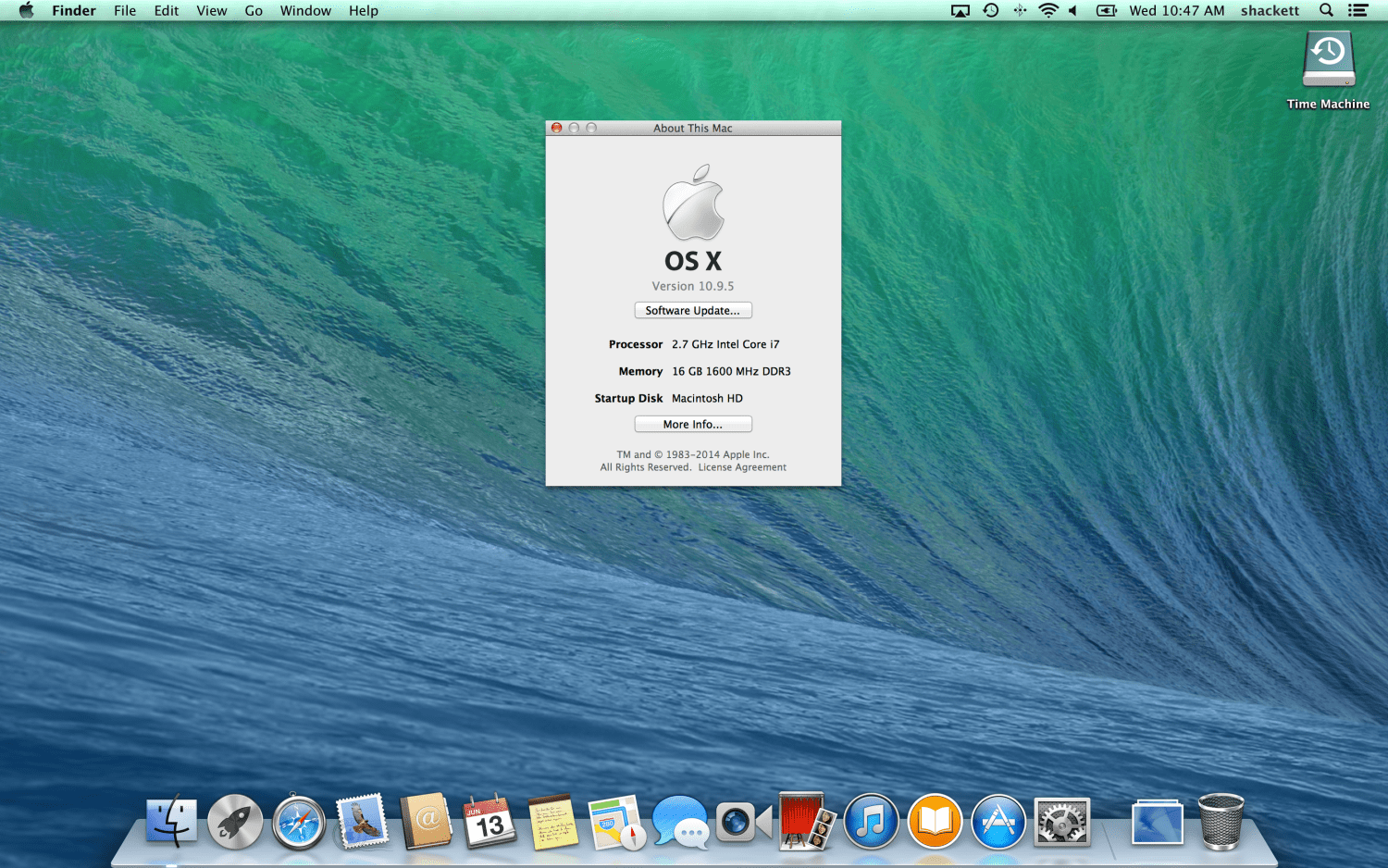Image resolution: width=1388 pixels, height=868 pixels.
Task: Click the Software Update button
Action: 693,311
